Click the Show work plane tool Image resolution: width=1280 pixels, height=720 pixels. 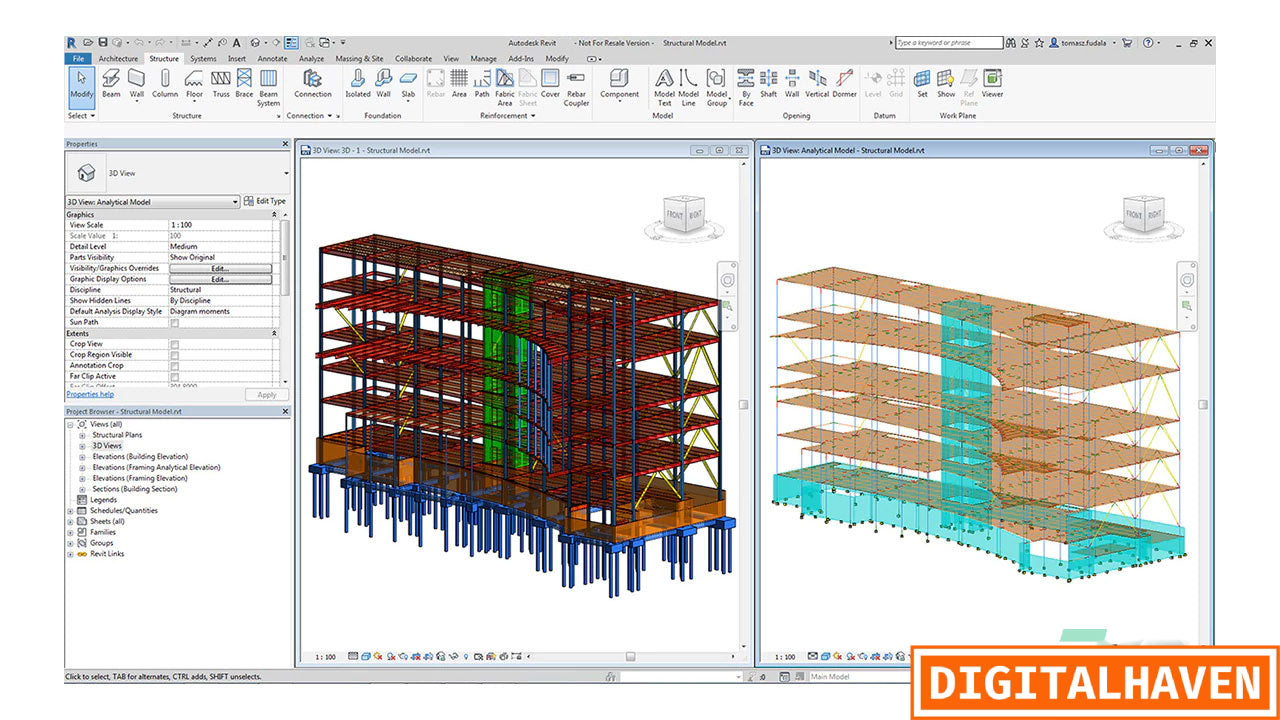(x=946, y=84)
